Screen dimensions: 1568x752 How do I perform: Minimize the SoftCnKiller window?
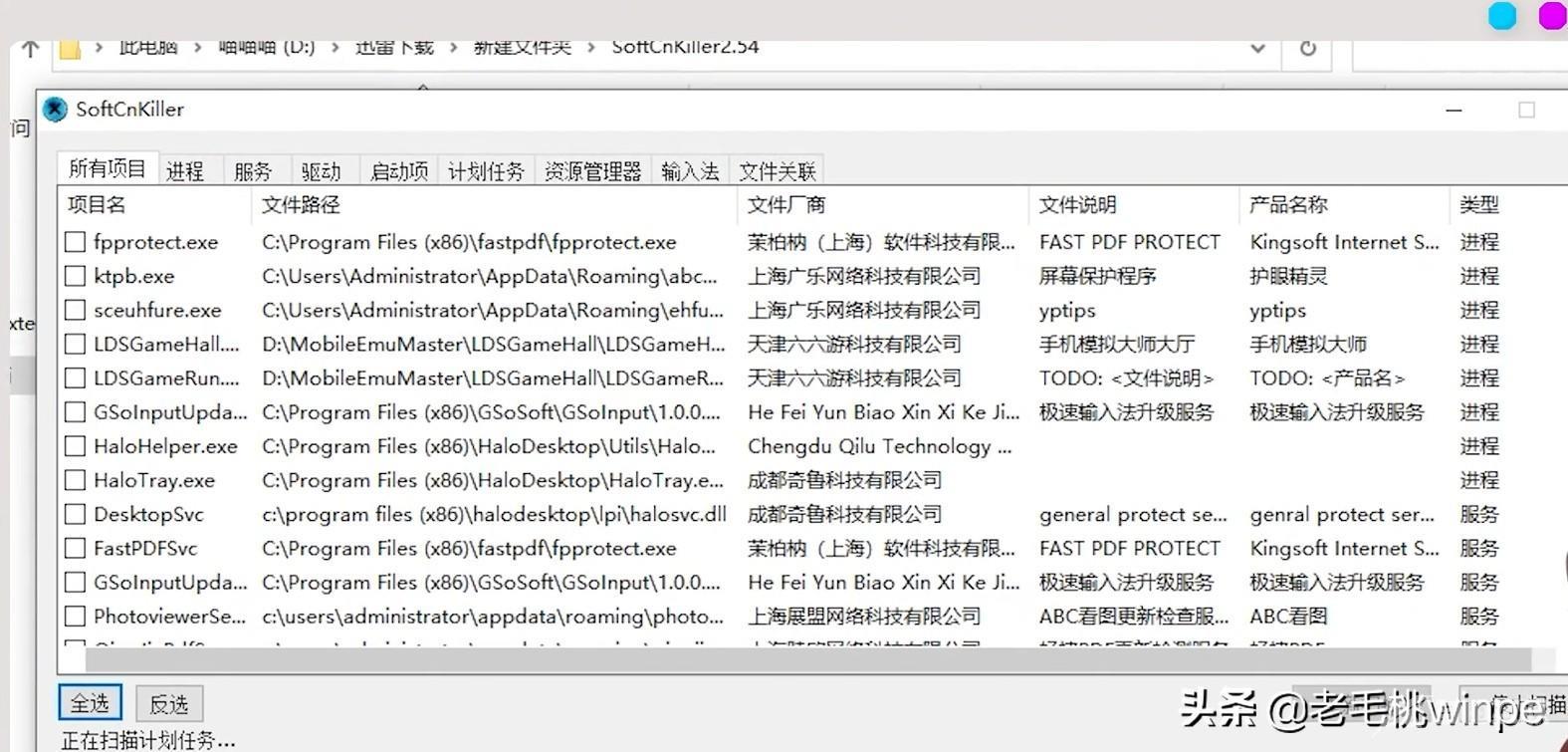click(x=1454, y=110)
